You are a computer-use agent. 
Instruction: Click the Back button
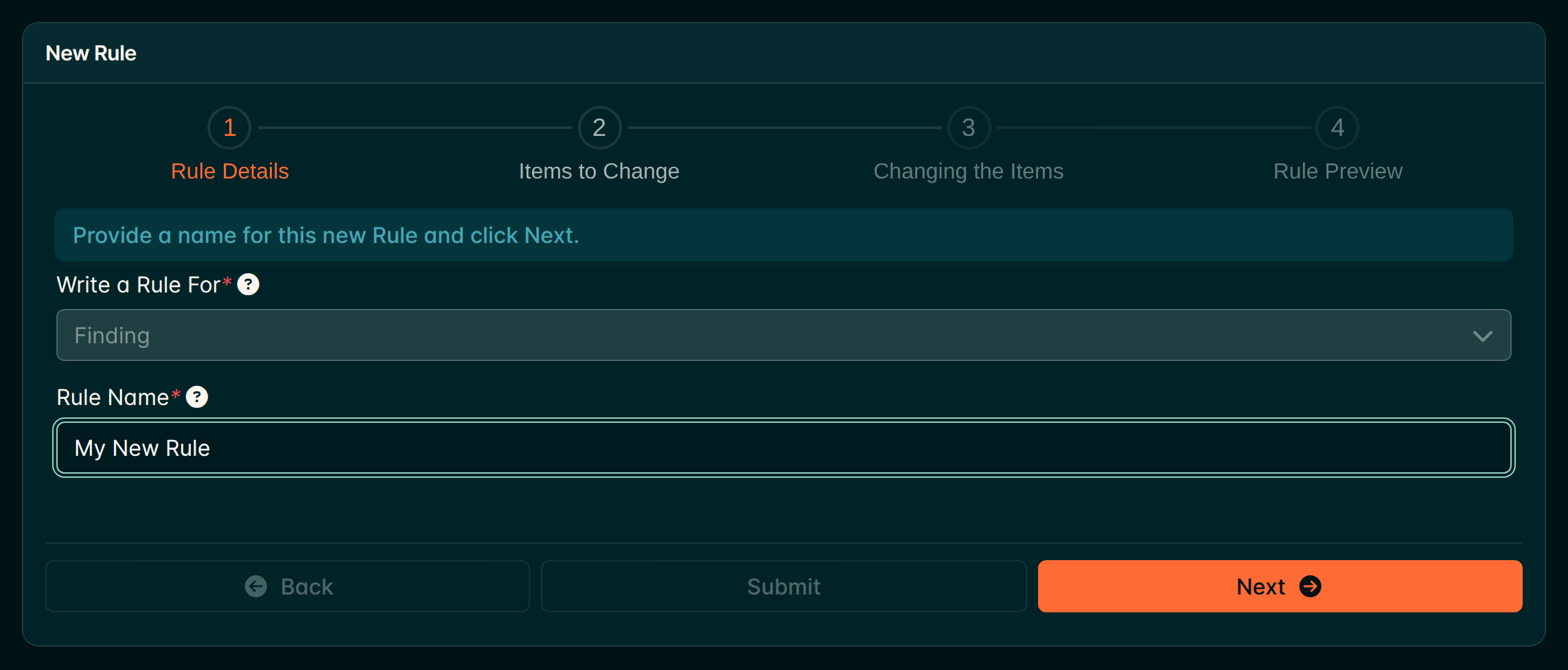tap(288, 586)
